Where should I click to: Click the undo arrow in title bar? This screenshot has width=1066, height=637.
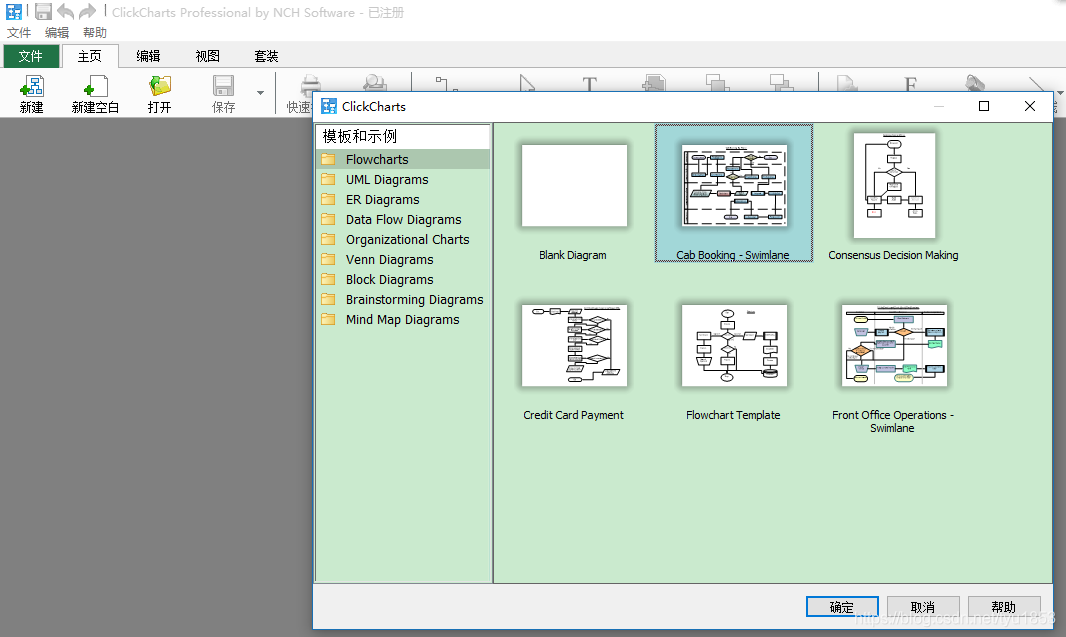tap(65, 12)
